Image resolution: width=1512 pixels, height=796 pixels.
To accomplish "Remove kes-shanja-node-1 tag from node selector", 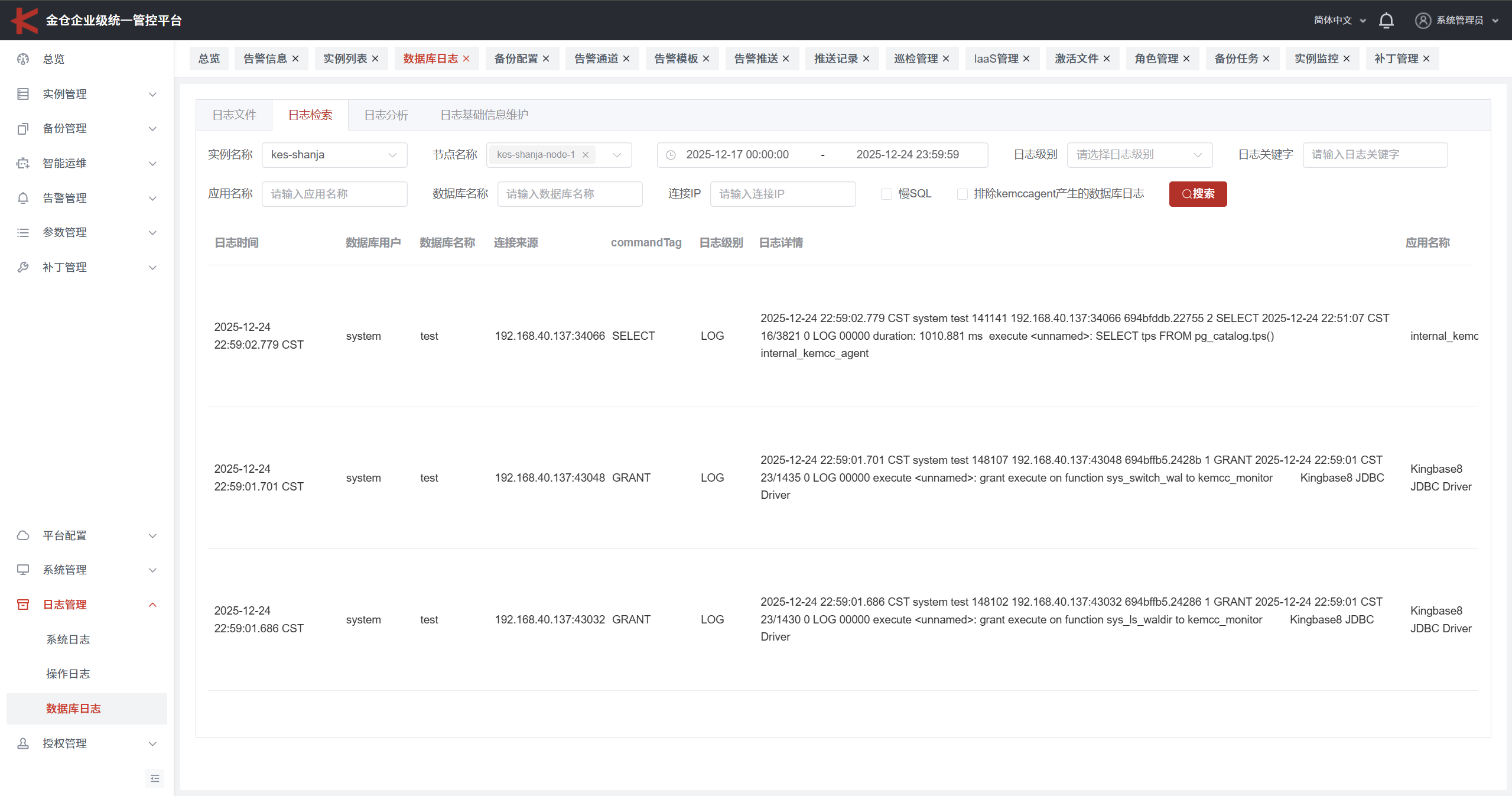I will pyautogui.click(x=586, y=155).
